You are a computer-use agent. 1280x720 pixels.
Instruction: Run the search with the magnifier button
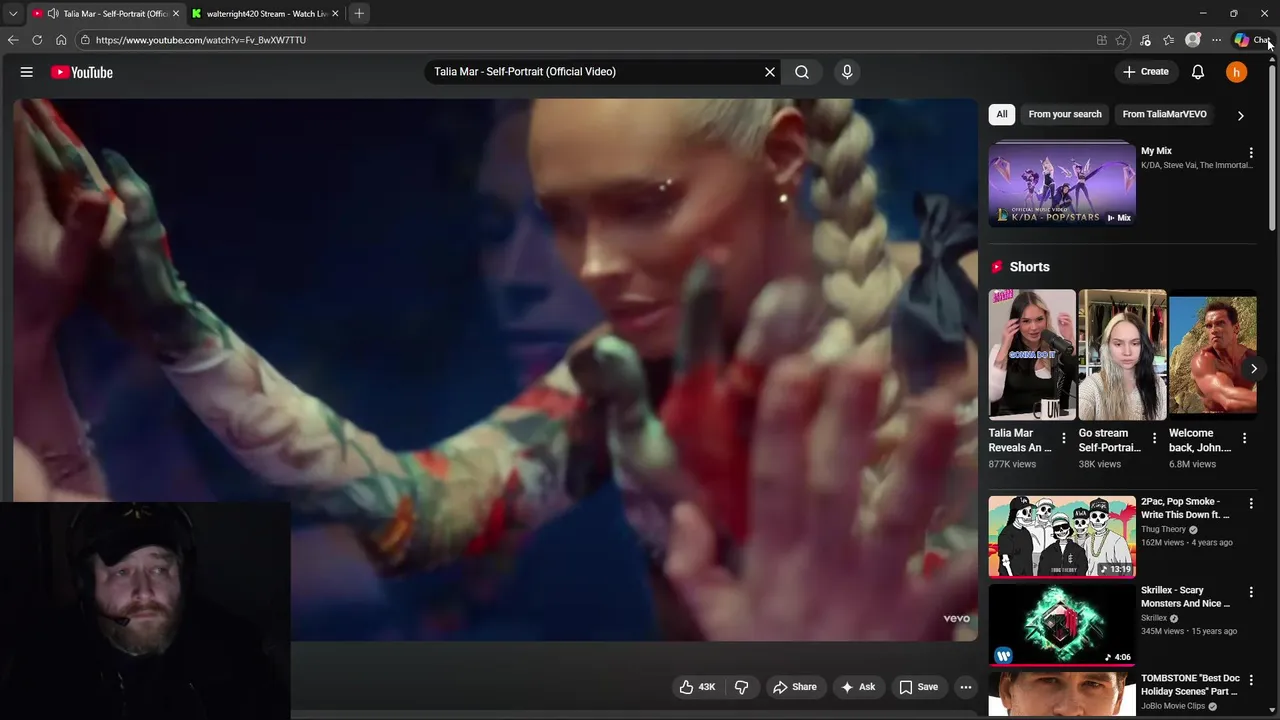tap(802, 72)
